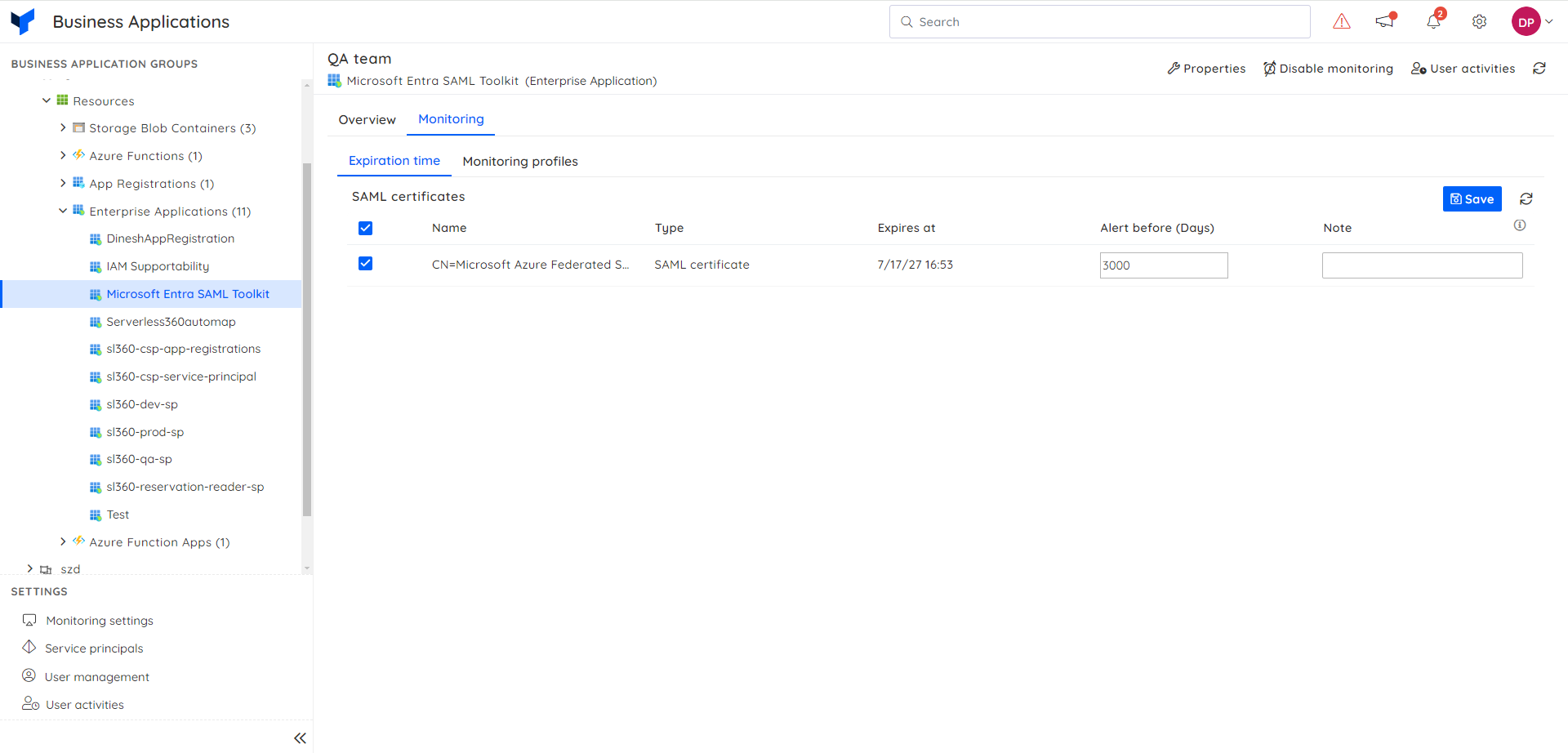This screenshot has height=753, width=1568.
Task: Open User management link
Action: point(97,677)
